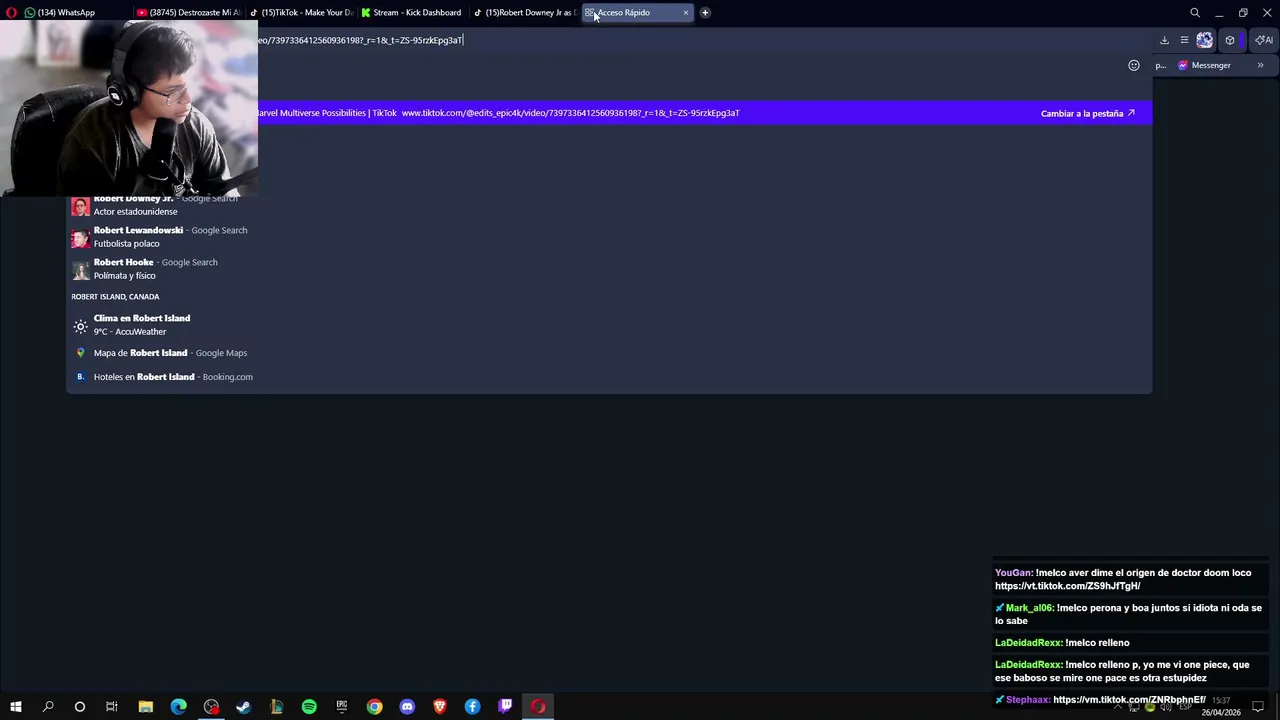Open Epic Games Launcher from taskbar
The height and width of the screenshot is (720, 1280).
[x=342, y=707]
